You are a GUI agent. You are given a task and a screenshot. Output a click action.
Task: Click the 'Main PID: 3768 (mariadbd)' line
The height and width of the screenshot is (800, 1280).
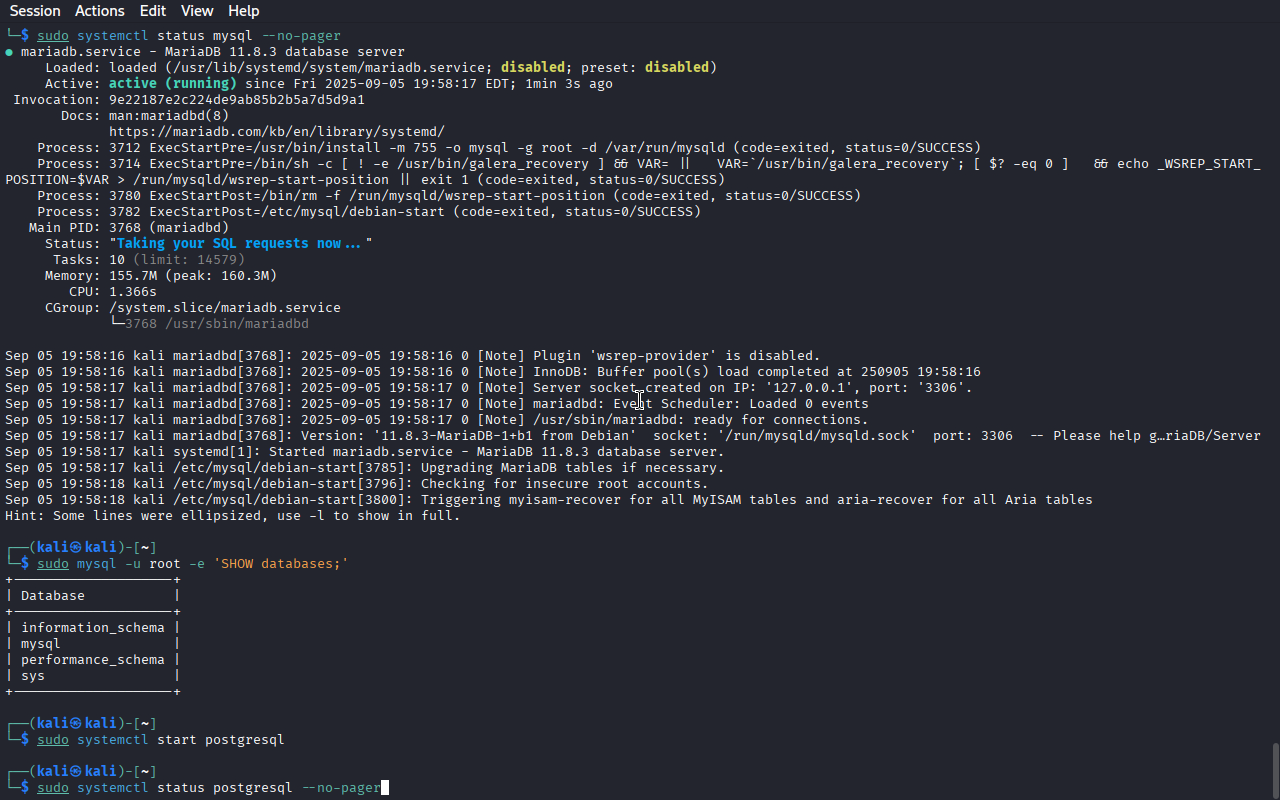(129, 228)
